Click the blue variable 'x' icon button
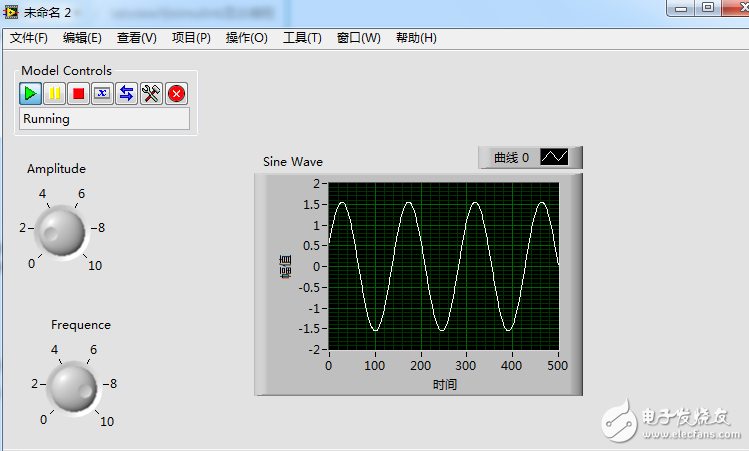749x451 pixels. pyautogui.click(x=102, y=93)
